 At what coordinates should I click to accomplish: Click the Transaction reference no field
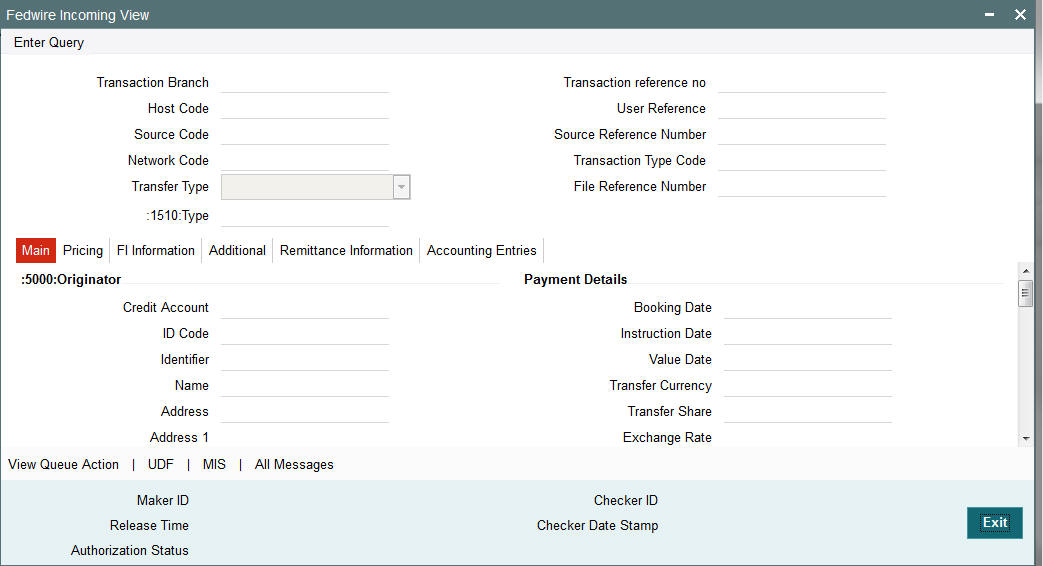tap(802, 83)
